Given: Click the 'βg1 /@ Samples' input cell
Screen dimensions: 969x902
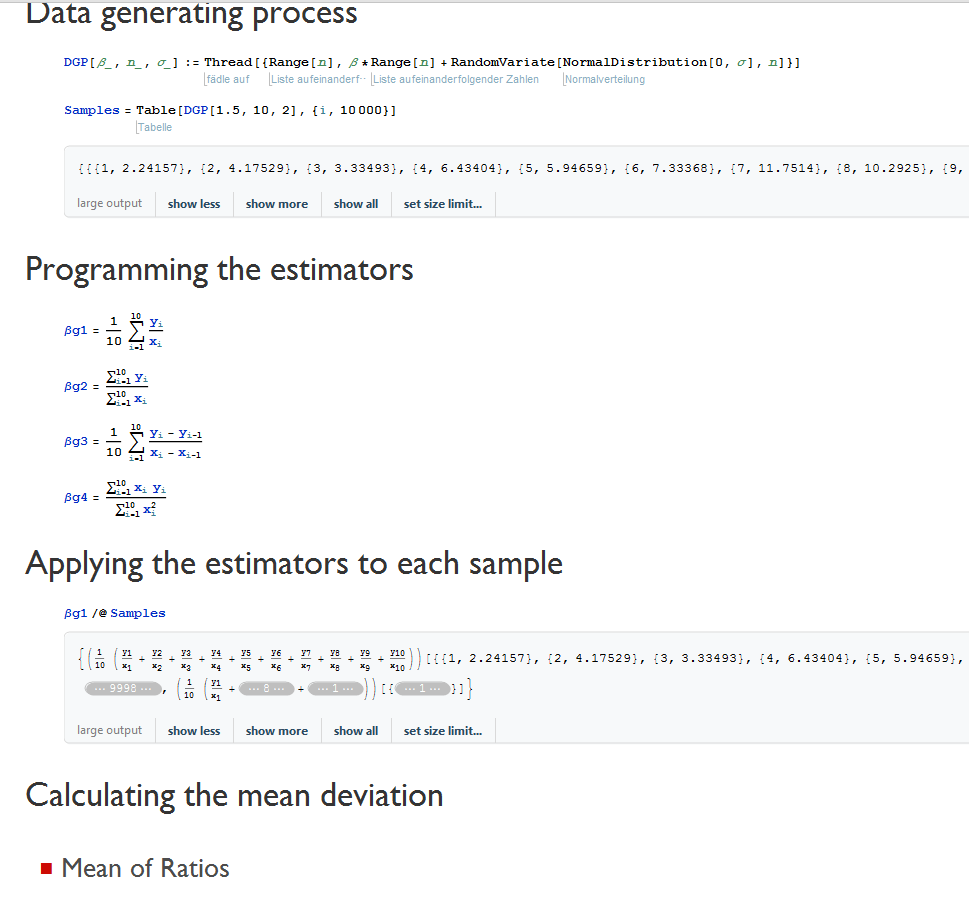Looking at the screenshot, I should (115, 613).
